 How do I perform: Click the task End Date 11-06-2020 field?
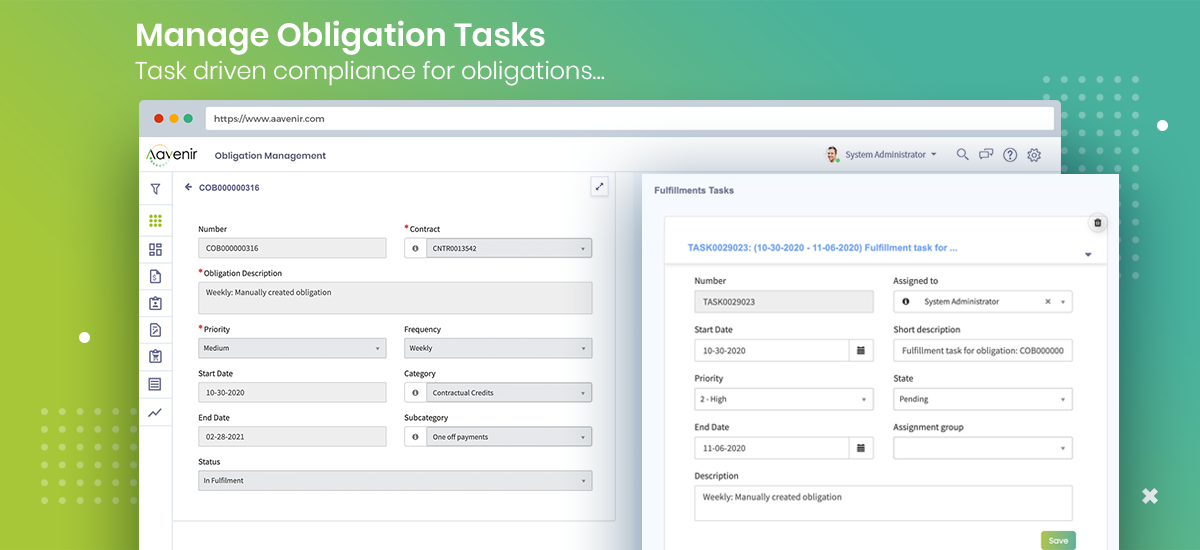[x=772, y=448]
